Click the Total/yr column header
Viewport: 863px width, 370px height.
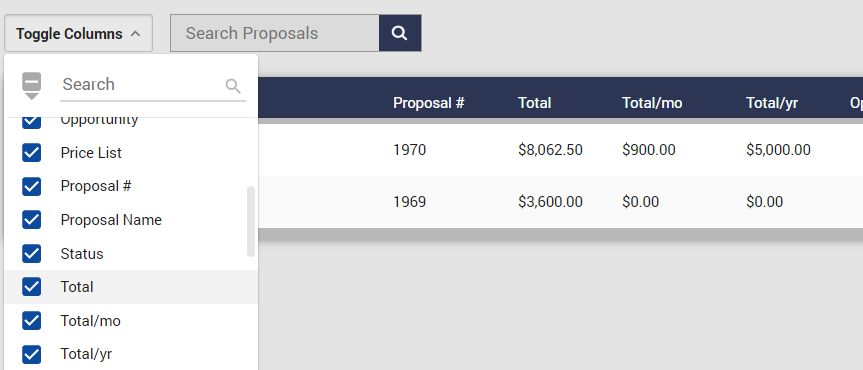pyautogui.click(x=772, y=103)
